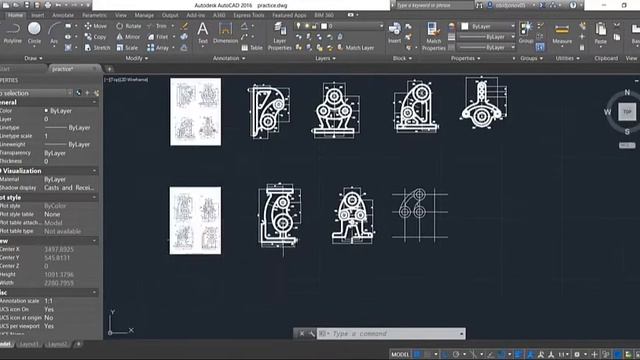Open the No selection dropdown

(36, 93)
